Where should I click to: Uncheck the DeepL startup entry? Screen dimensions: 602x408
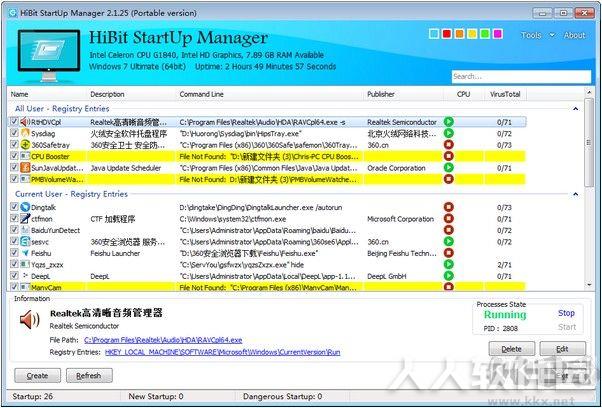point(14,276)
